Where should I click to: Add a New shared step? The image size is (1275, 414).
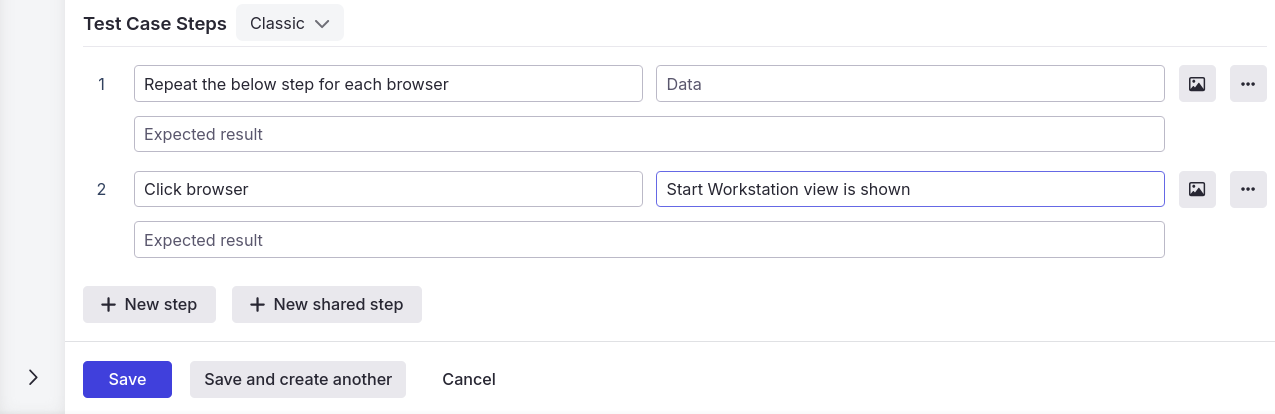click(x=326, y=304)
